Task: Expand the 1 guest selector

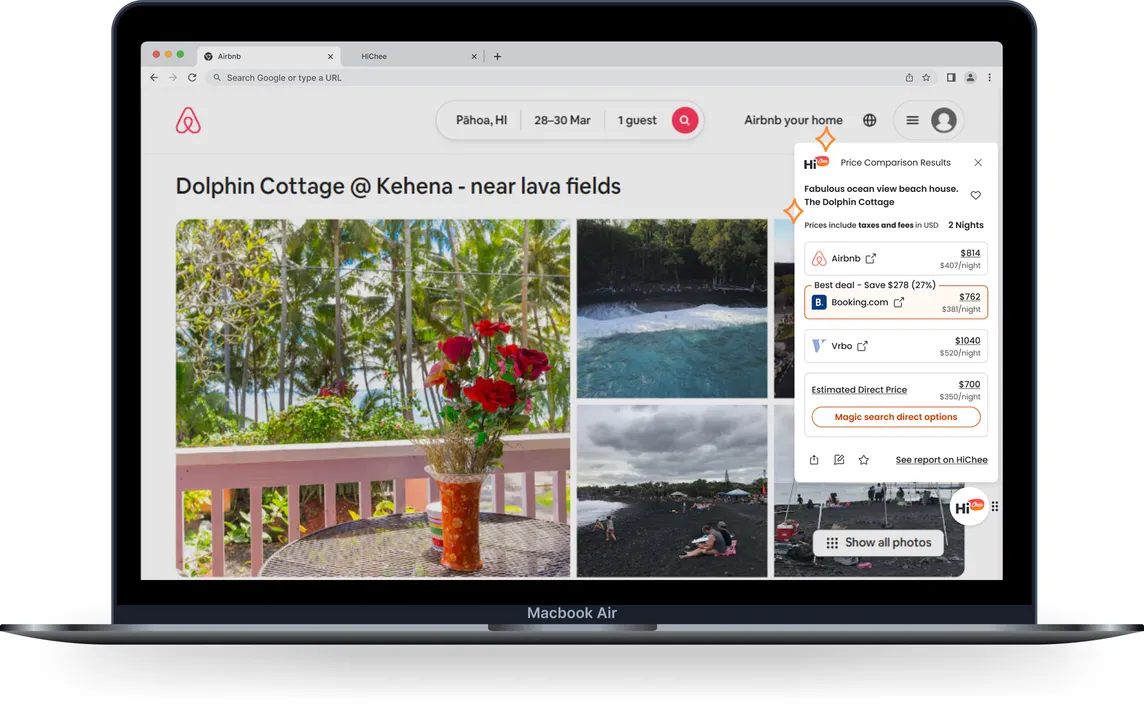Action: point(637,120)
